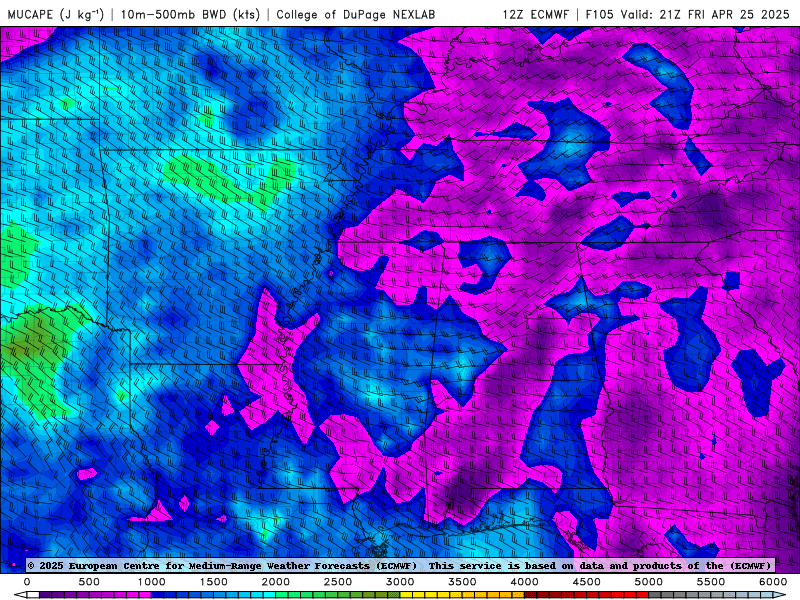Click the 0 tick label on colorbar
800x600 pixels.
pyautogui.click(x=27, y=582)
